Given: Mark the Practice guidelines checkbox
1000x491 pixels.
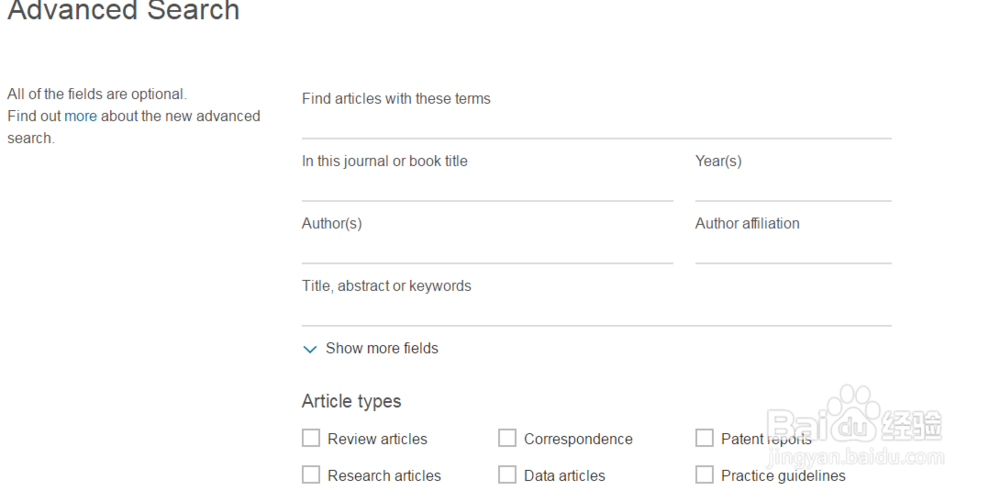Looking at the screenshot, I should pyautogui.click(x=705, y=475).
